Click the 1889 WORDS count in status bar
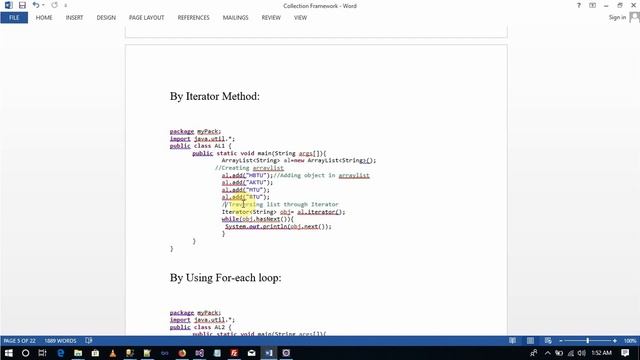The image size is (640, 360). click(x=60, y=341)
